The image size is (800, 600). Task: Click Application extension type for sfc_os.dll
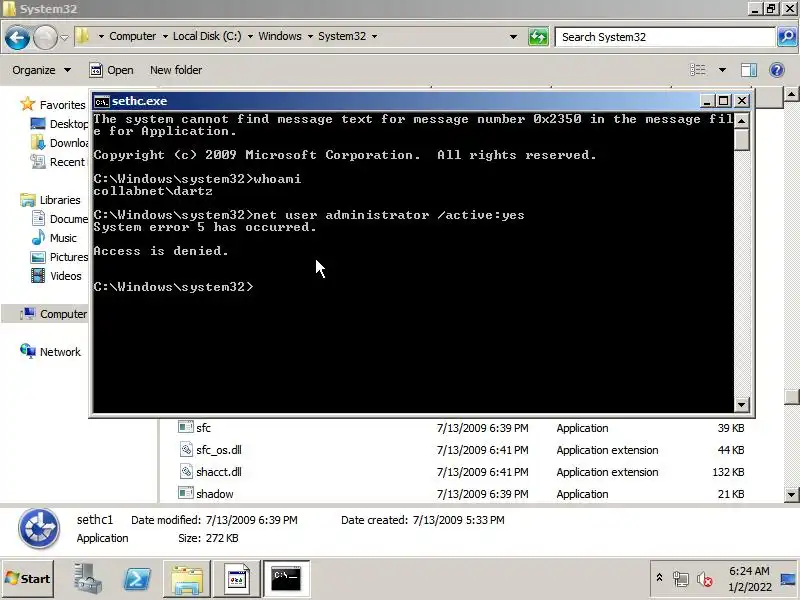click(x=607, y=449)
